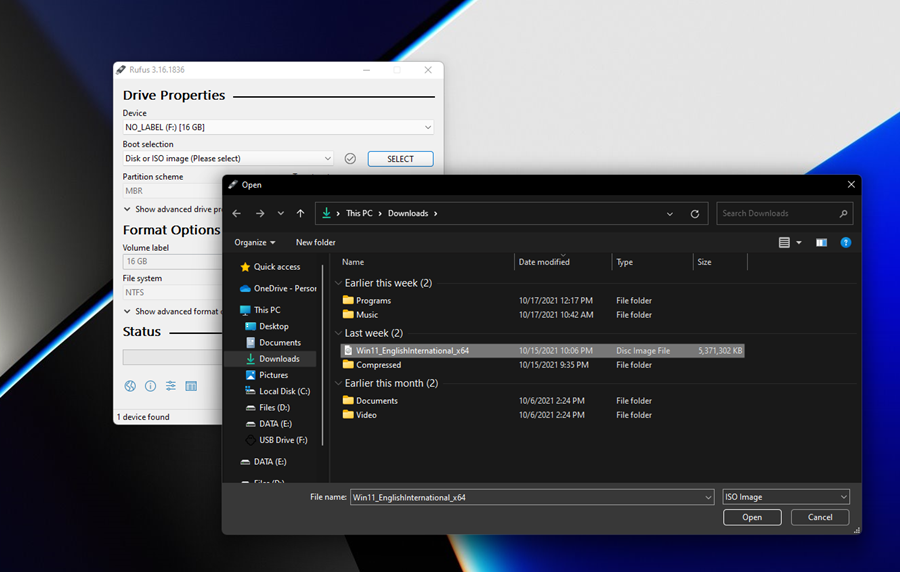This screenshot has width=900, height=572.
Task: Click the checkmark hash icon beside SELECT
Action: click(x=350, y=159)
